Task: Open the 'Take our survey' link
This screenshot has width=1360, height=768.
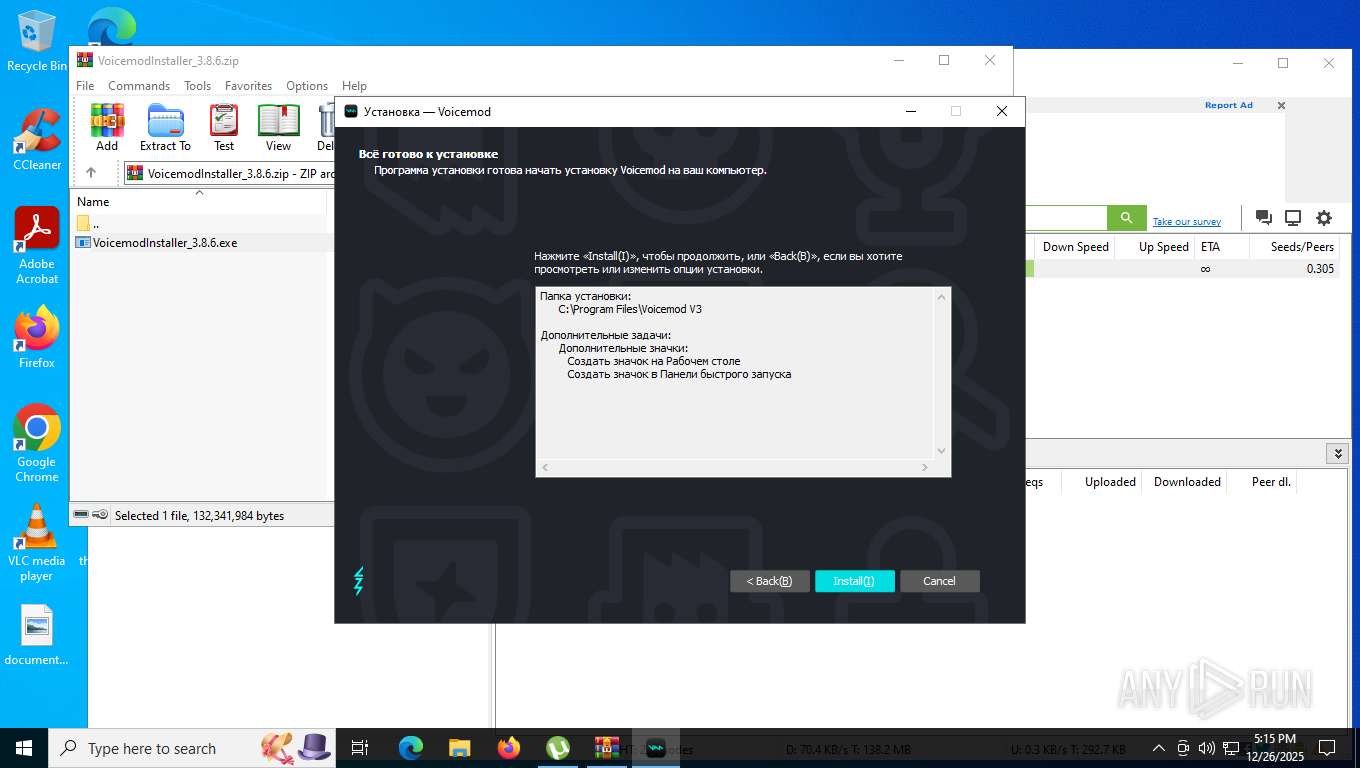Action: [x=1187, y=222]
